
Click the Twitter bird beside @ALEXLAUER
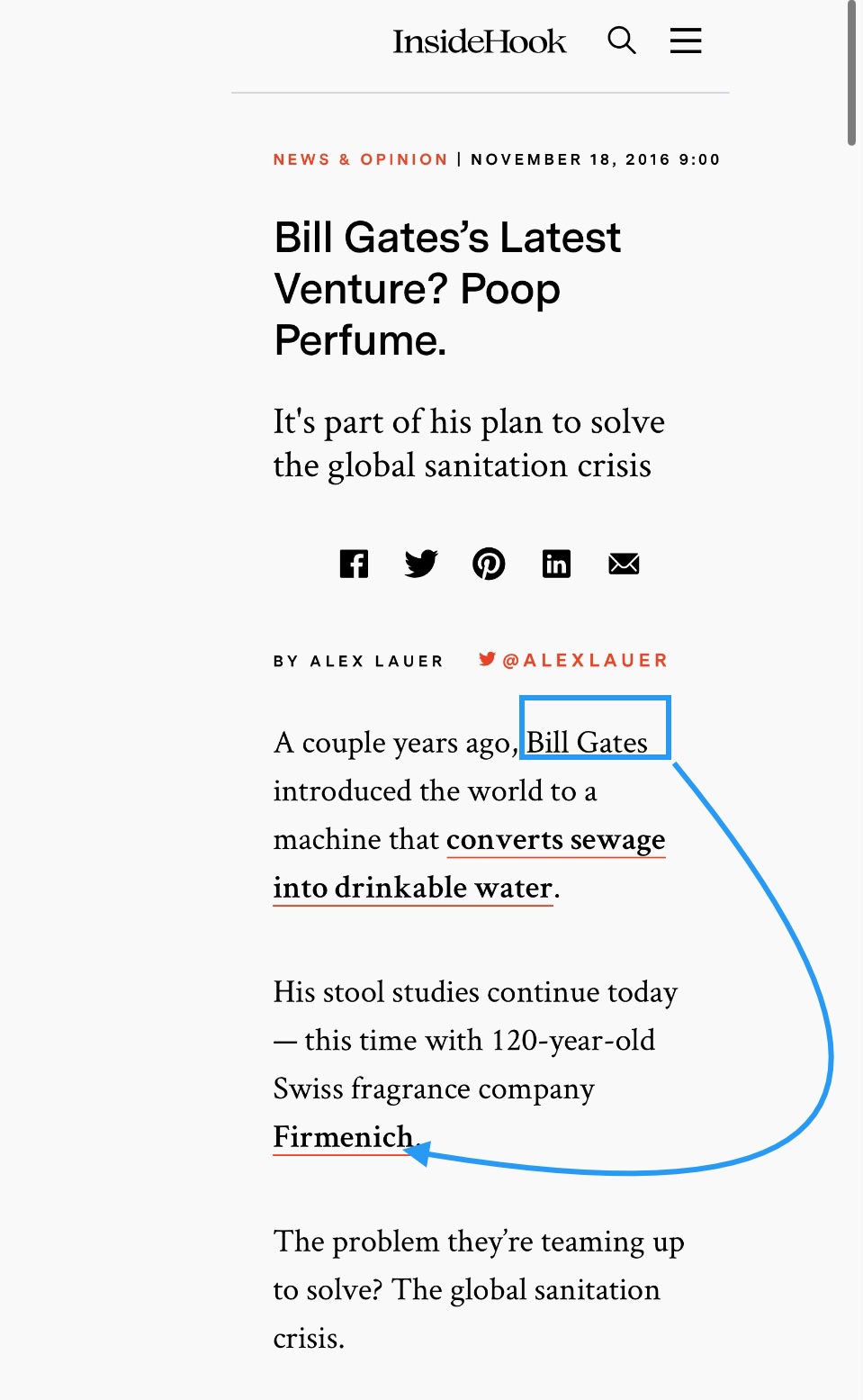tap(488, 659)
